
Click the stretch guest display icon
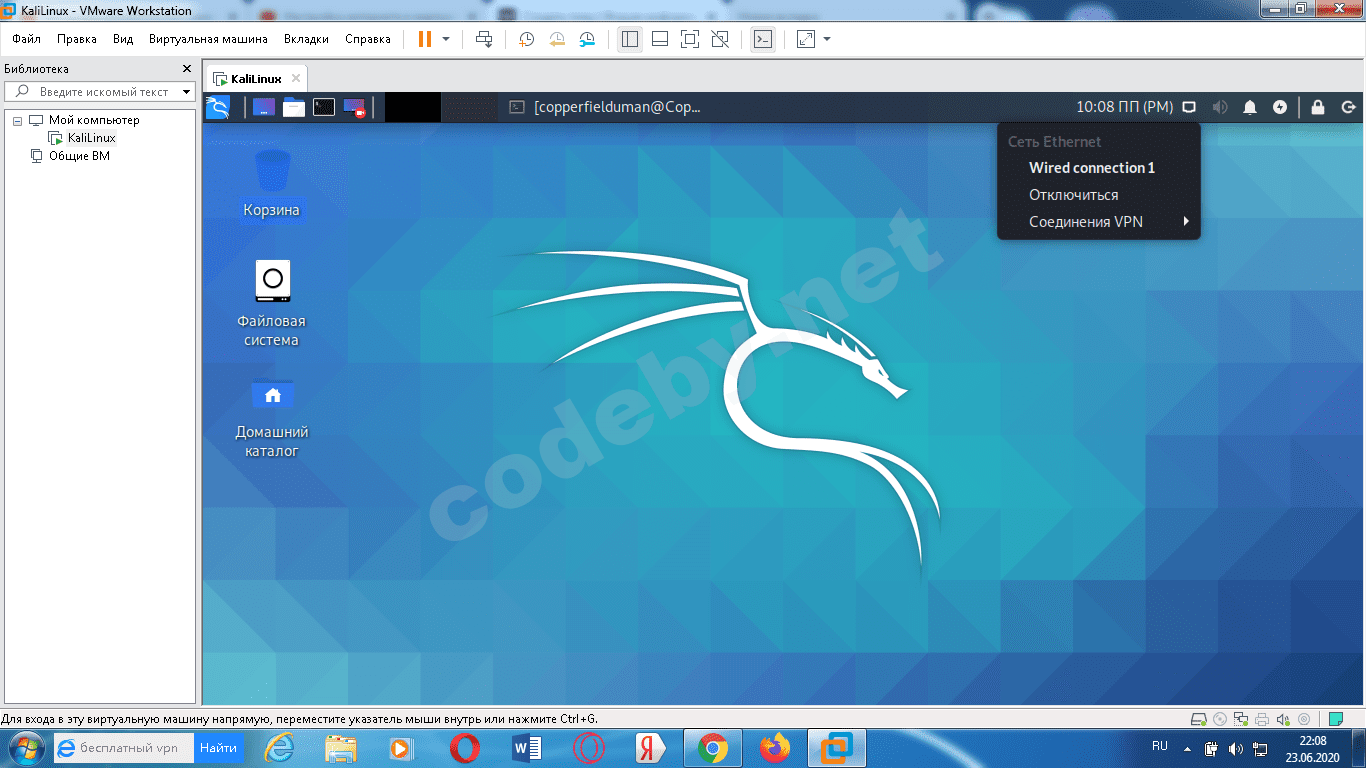pos(806,39)
